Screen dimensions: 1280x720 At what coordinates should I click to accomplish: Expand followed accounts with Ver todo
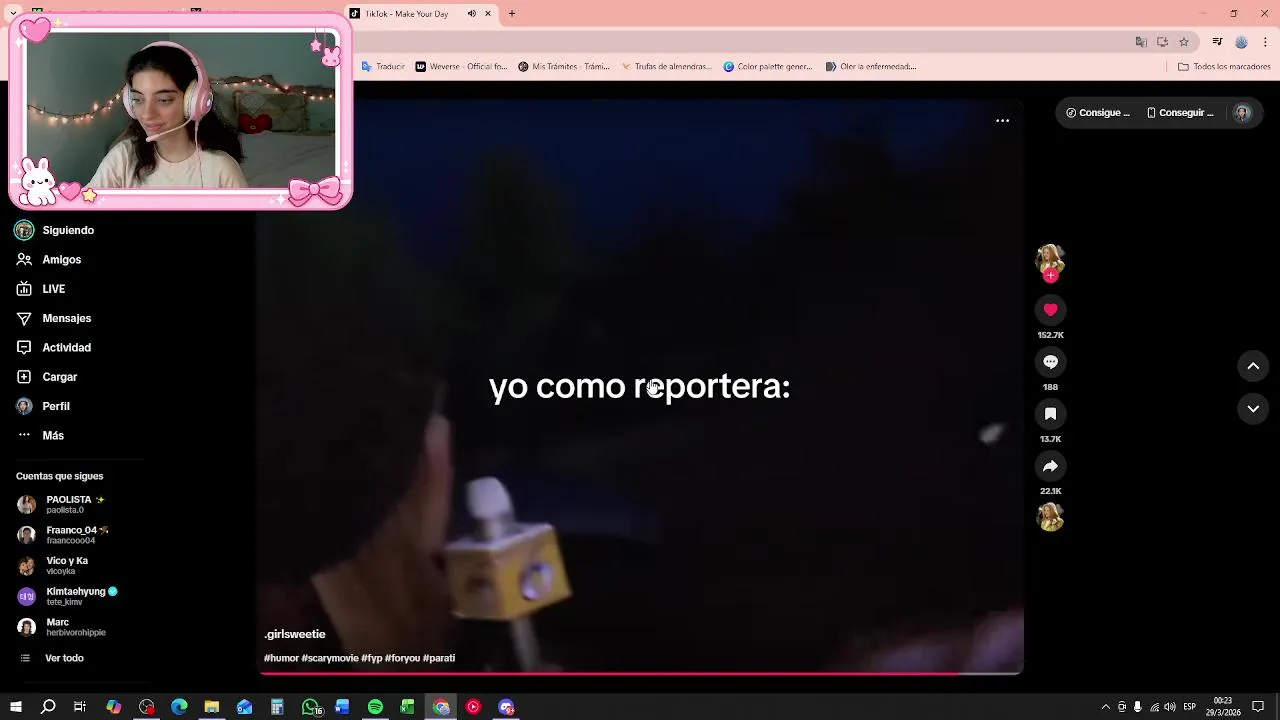coord(52,658)
